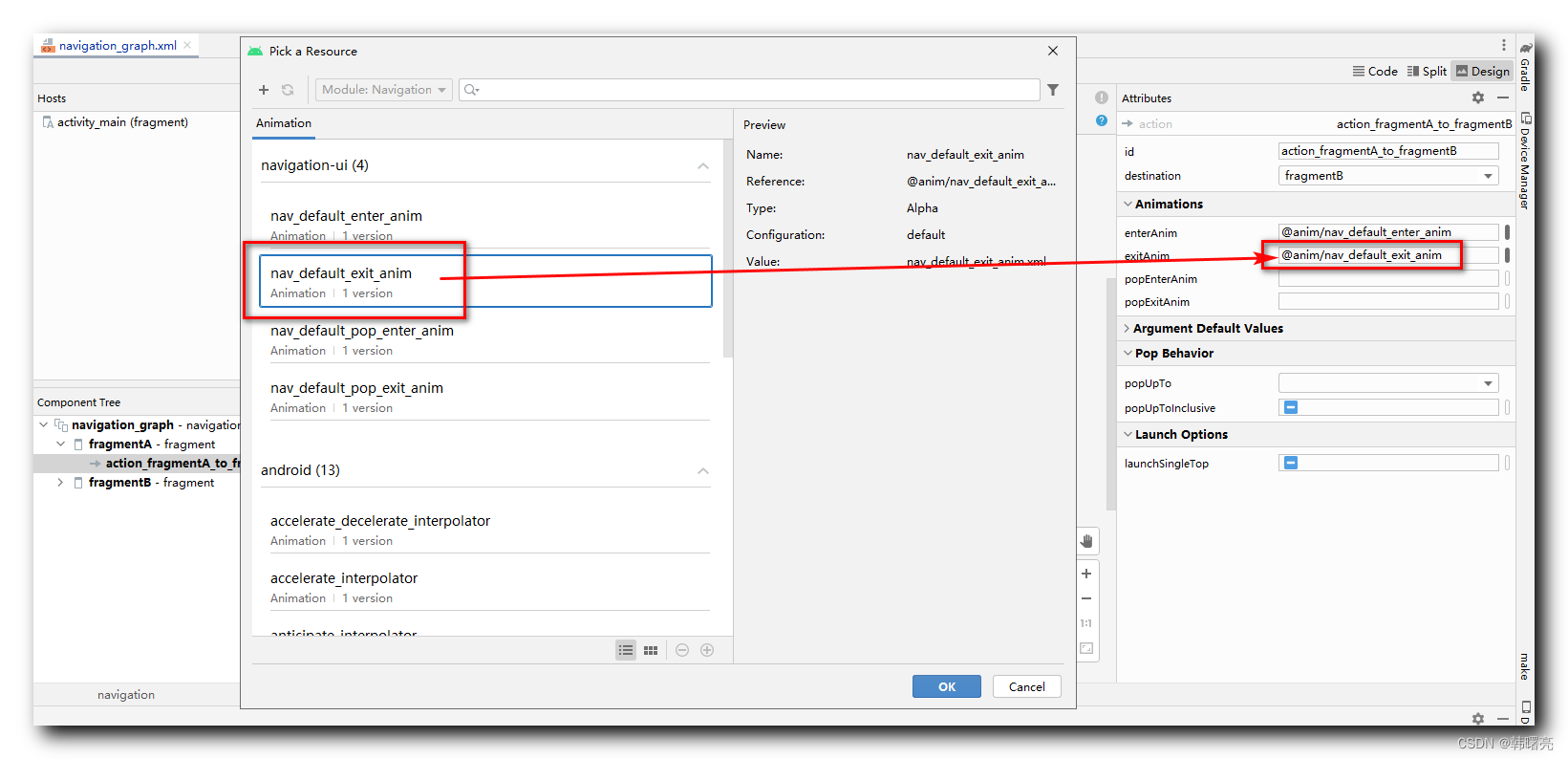1568x759 pixels.
Task: Click resource list vertical scrollbar
Action: 728,249
